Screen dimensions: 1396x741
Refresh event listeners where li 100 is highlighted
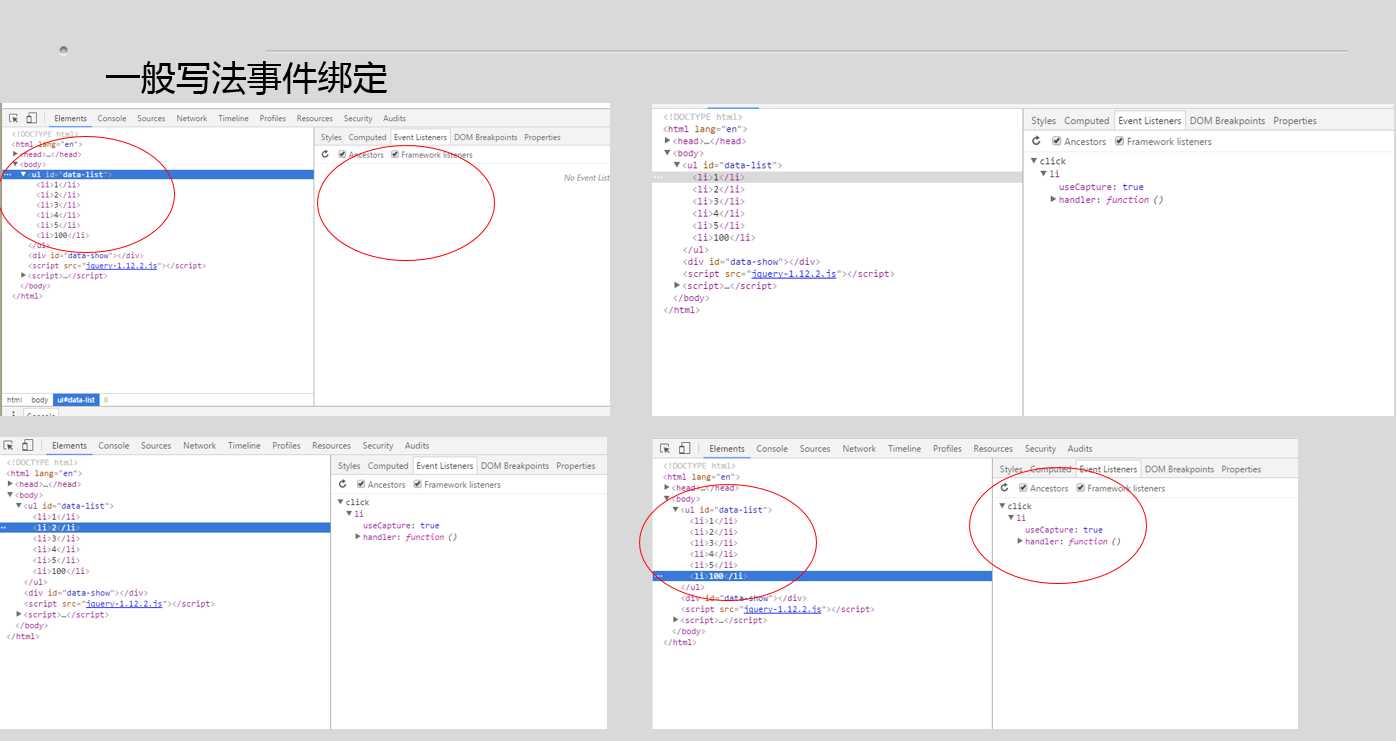pyautogui.click(x=1005, y=488)
